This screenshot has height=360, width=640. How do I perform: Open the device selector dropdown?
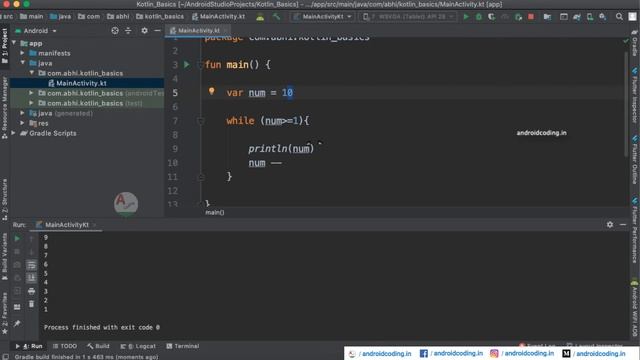click(x=408, y=17)
